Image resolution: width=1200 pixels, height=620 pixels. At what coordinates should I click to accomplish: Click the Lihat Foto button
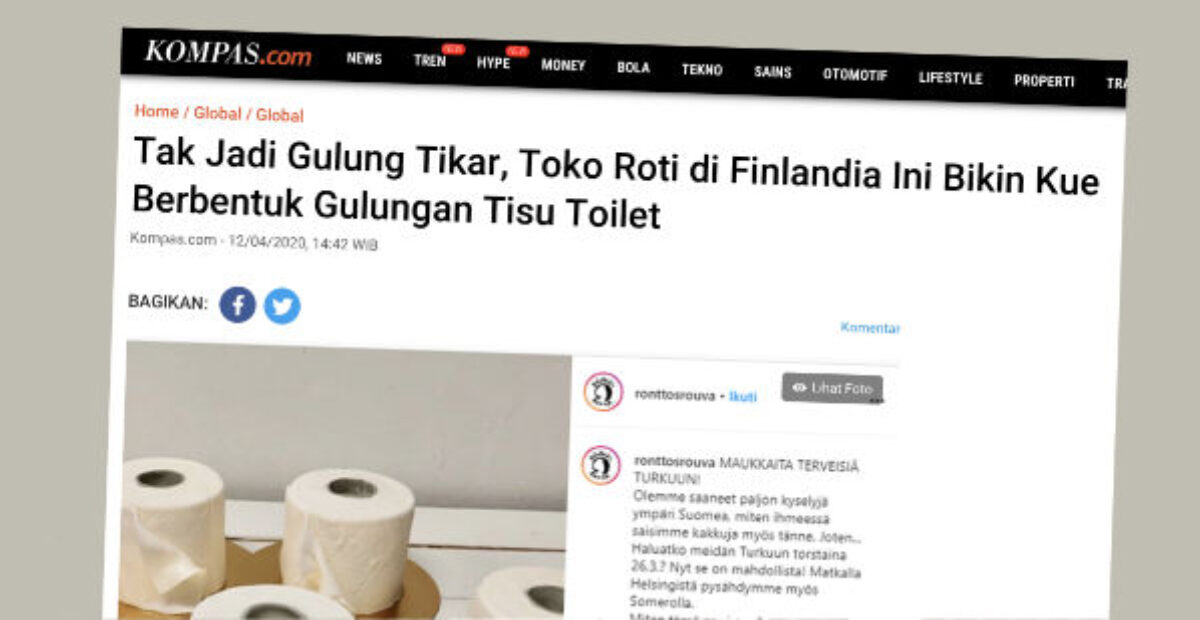[832, 388]
